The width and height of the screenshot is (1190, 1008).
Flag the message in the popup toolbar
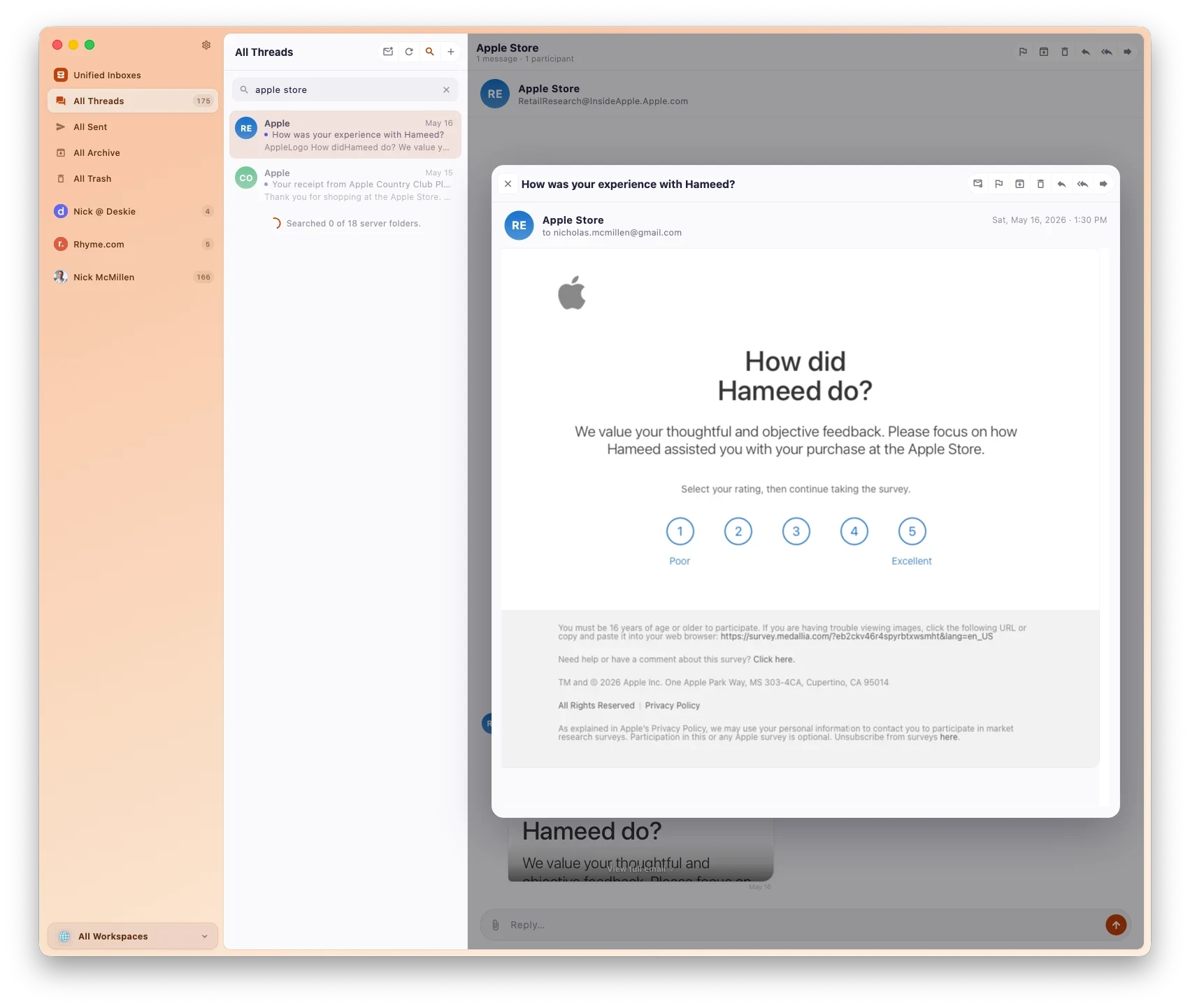[x=998, y=184]
